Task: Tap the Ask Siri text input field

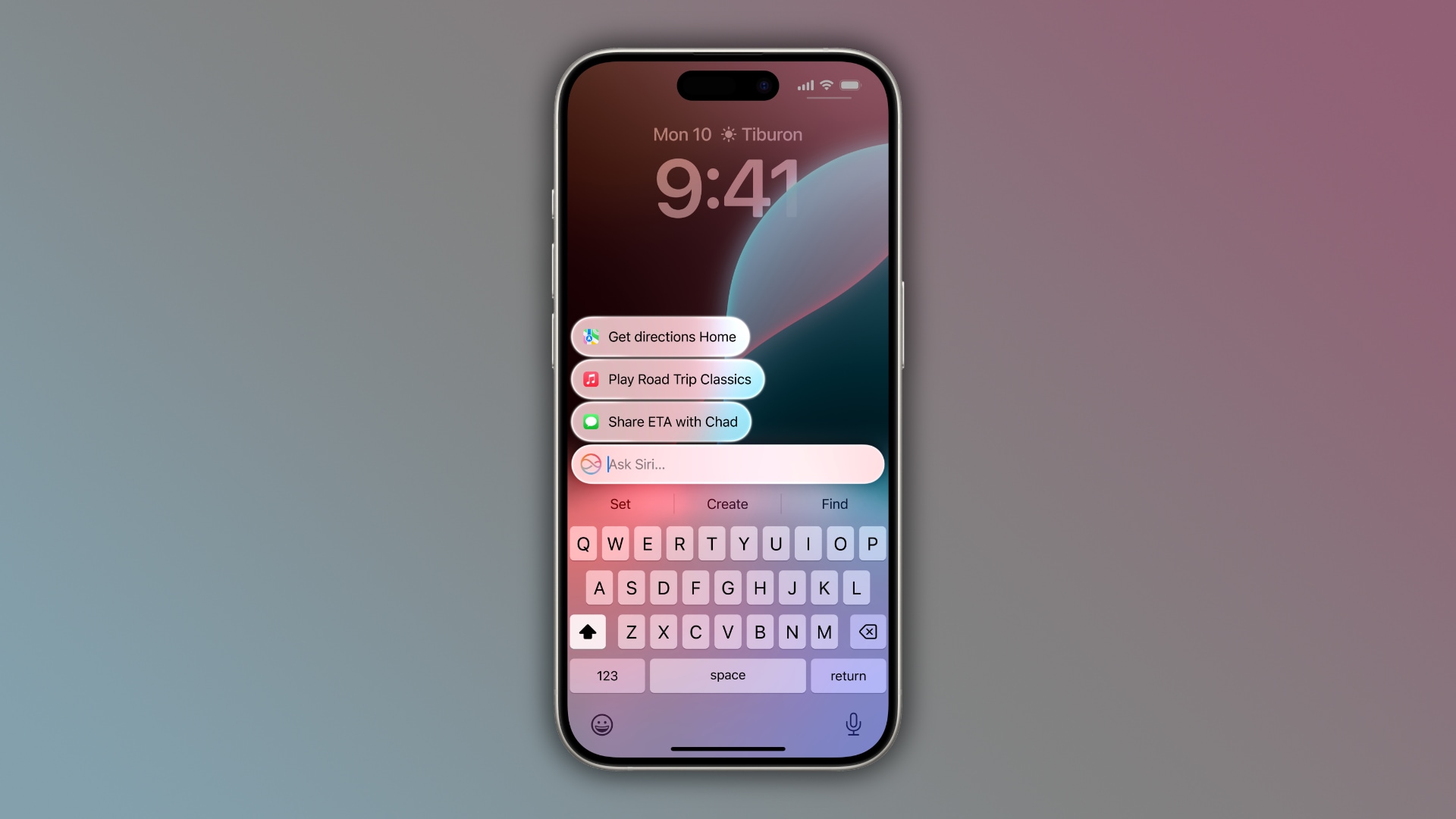Action: coord(727,464)
